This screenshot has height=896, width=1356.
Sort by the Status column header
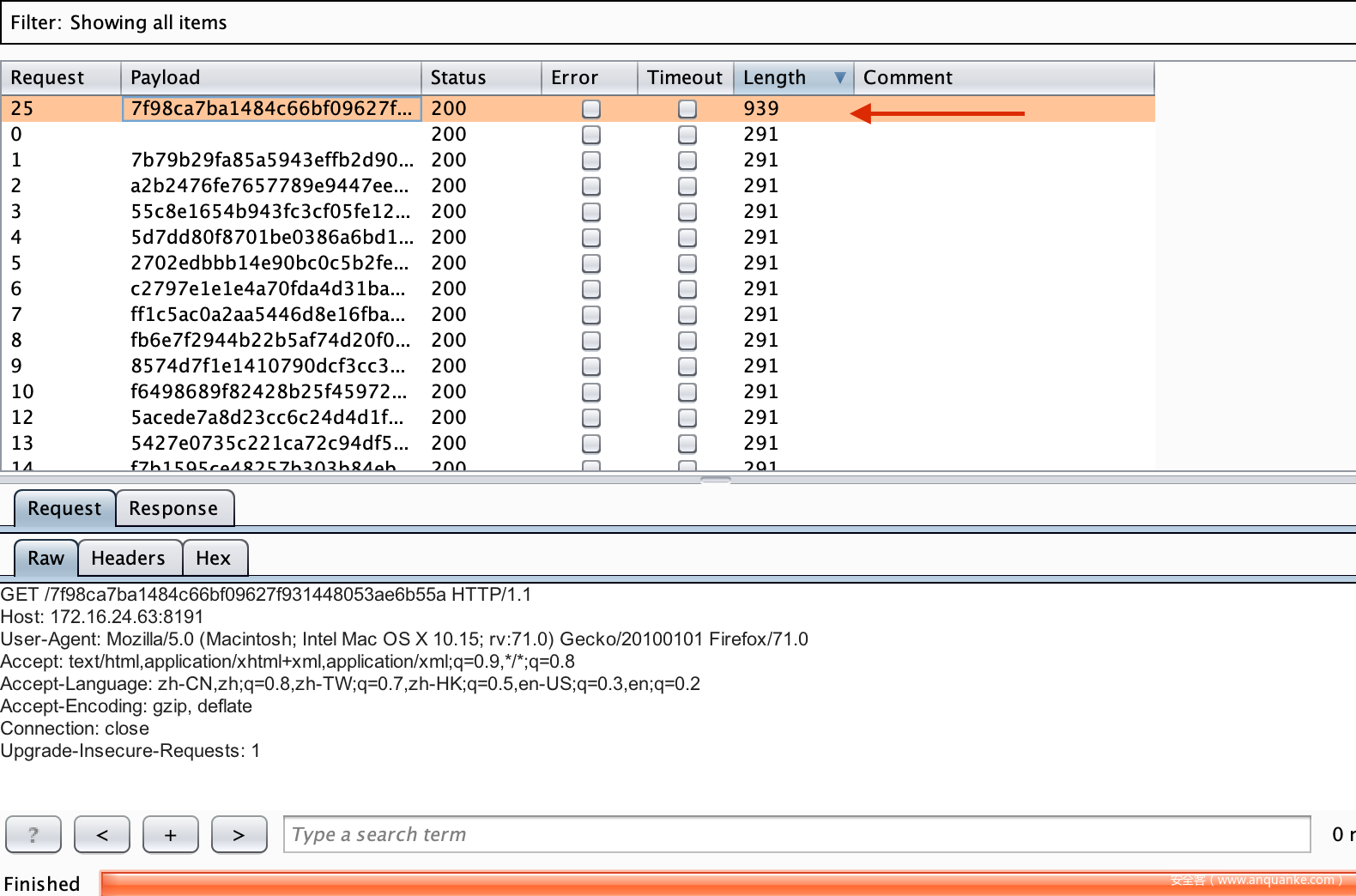pos(481,78)
